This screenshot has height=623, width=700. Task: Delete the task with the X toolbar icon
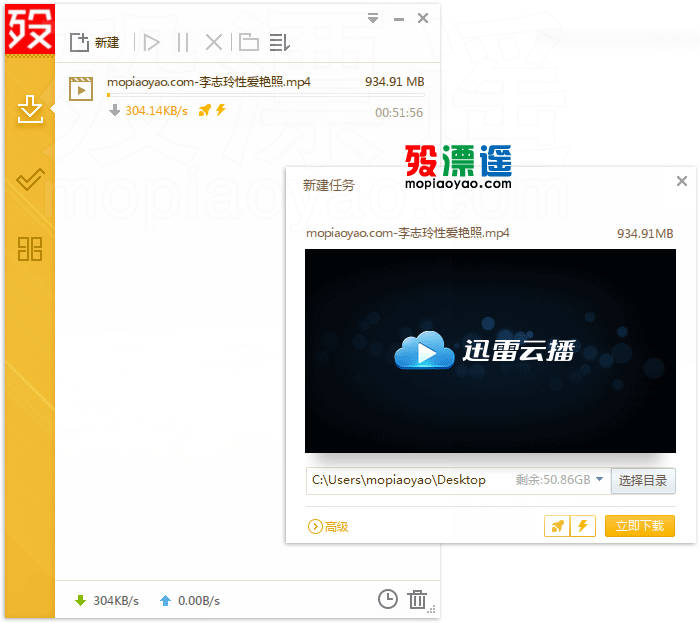(x=214, y=43)
